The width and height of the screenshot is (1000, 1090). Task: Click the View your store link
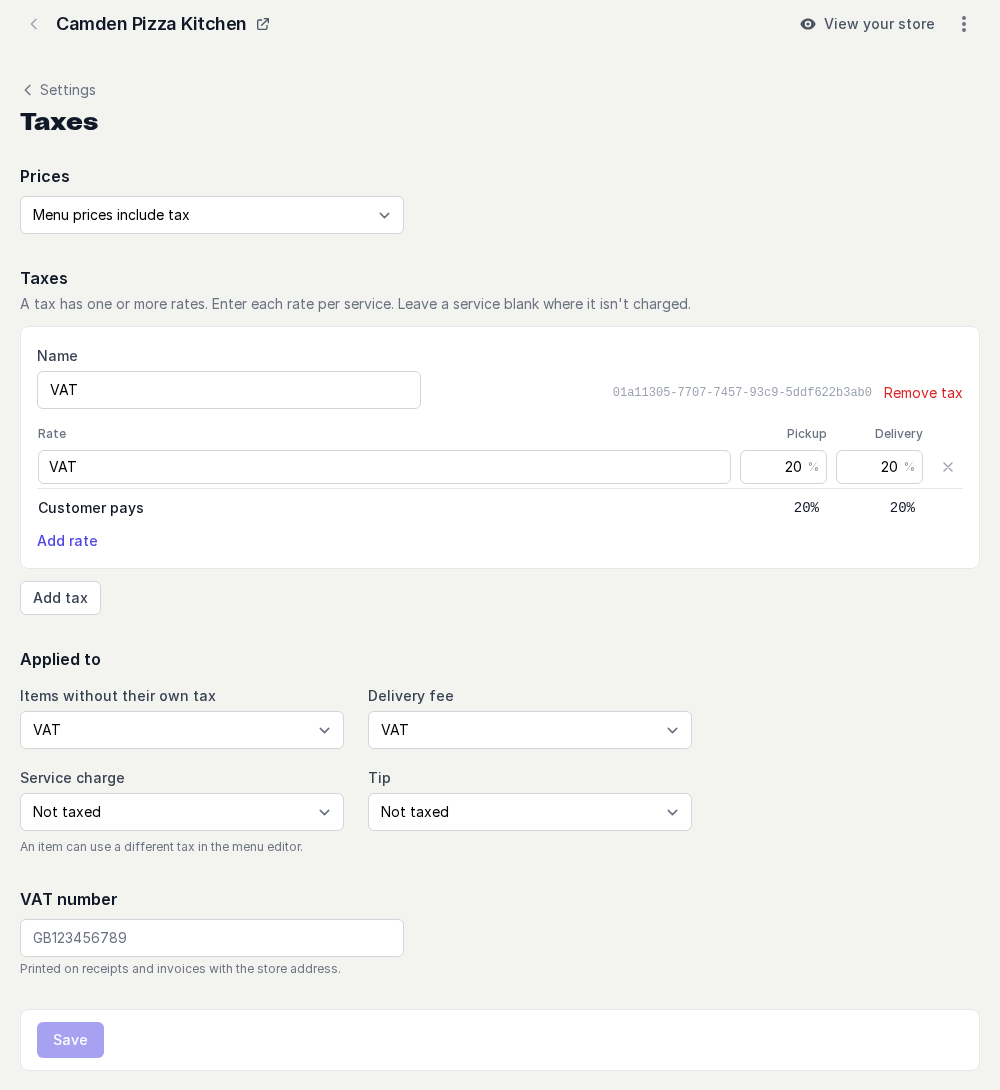pos(867,24)
